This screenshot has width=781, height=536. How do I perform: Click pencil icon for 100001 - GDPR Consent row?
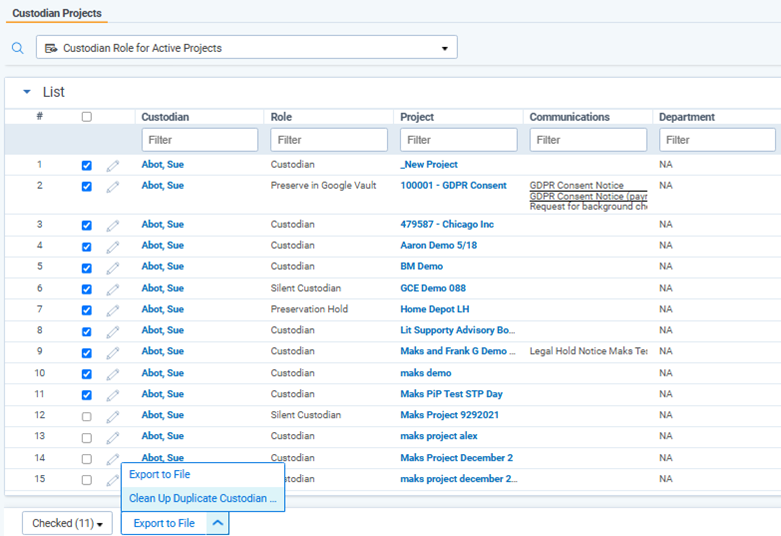pyautogui.click(x=113, y=187)
